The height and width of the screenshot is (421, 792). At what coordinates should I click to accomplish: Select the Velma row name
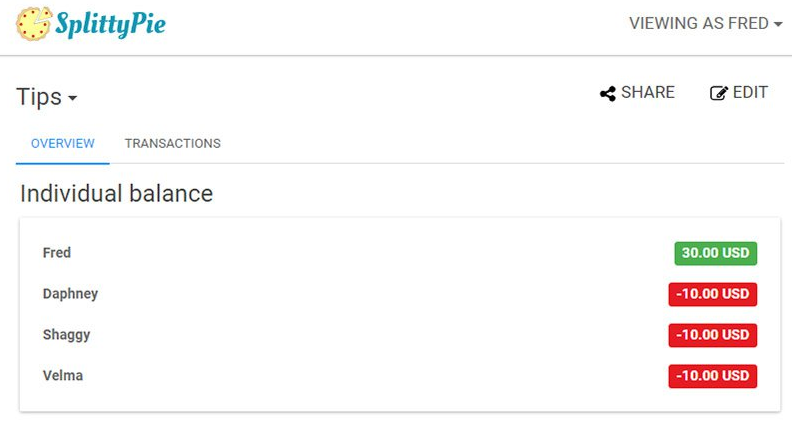(63, 376)
